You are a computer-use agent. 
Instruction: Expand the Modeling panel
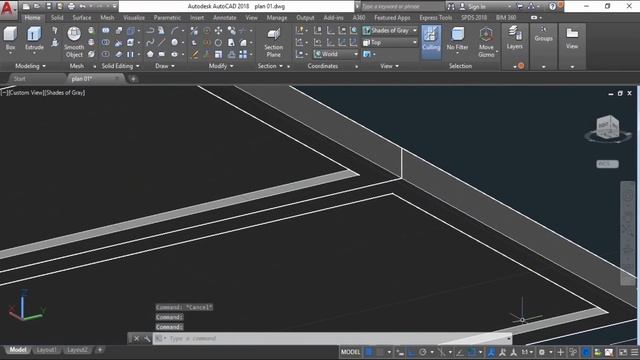31,66
